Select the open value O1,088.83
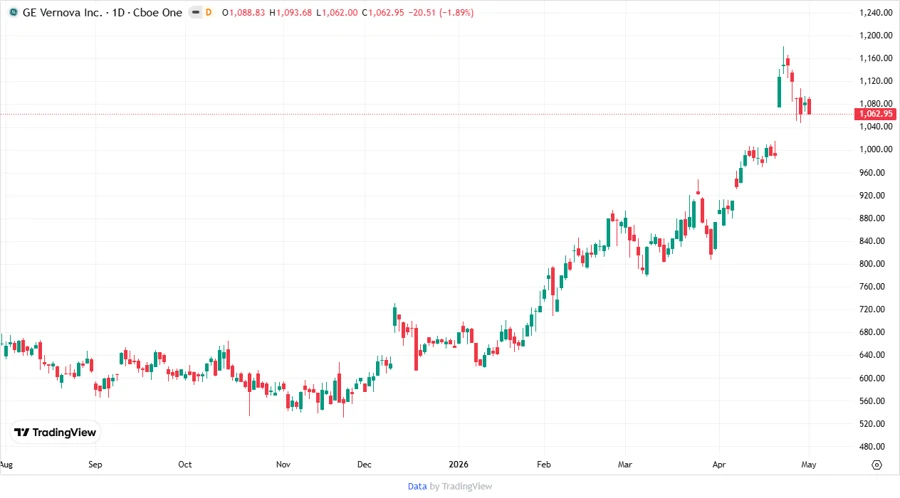Image resolution: width=900 pixels, height=498 pixels. click(243, 12)
